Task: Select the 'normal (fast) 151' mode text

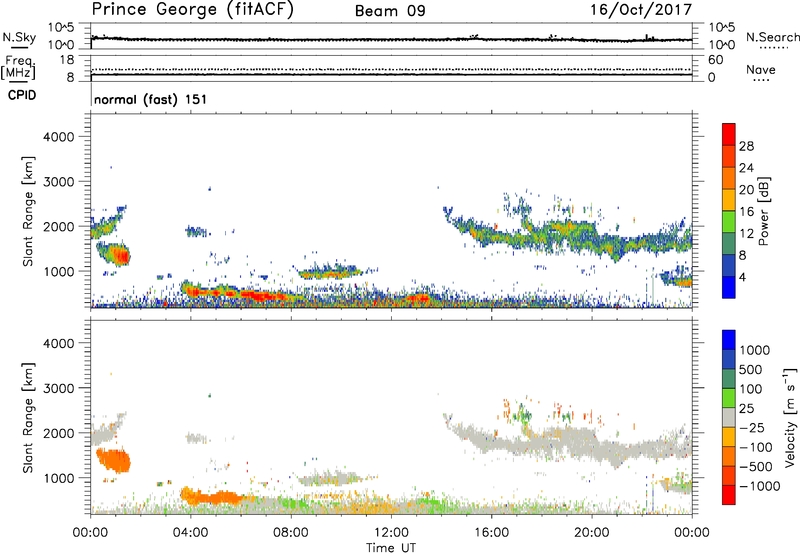Action: (x=151, y=99)
